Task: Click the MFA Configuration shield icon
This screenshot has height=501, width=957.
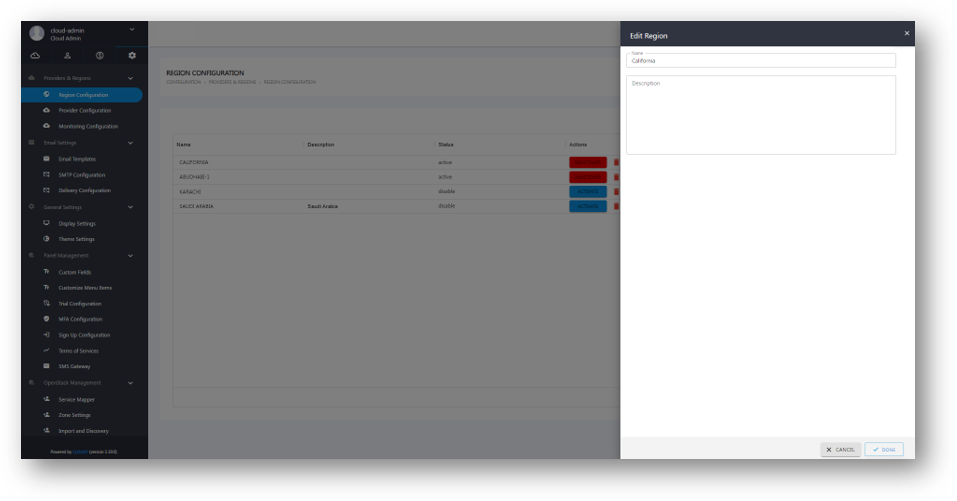Action: [x=47, y=319]
